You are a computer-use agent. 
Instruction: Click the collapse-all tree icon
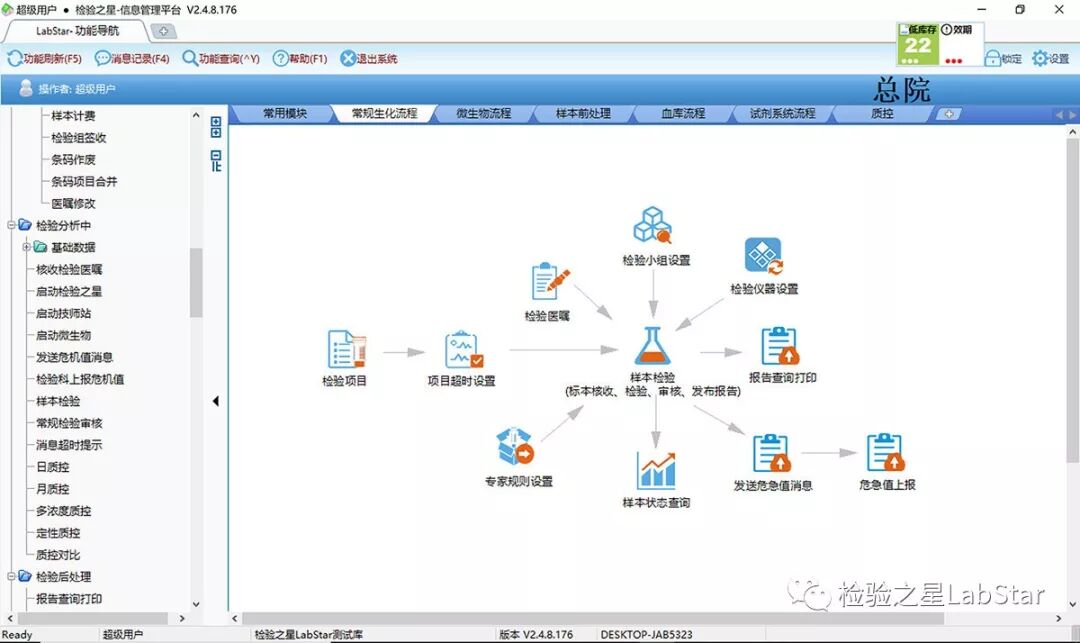tap(216, 161)
